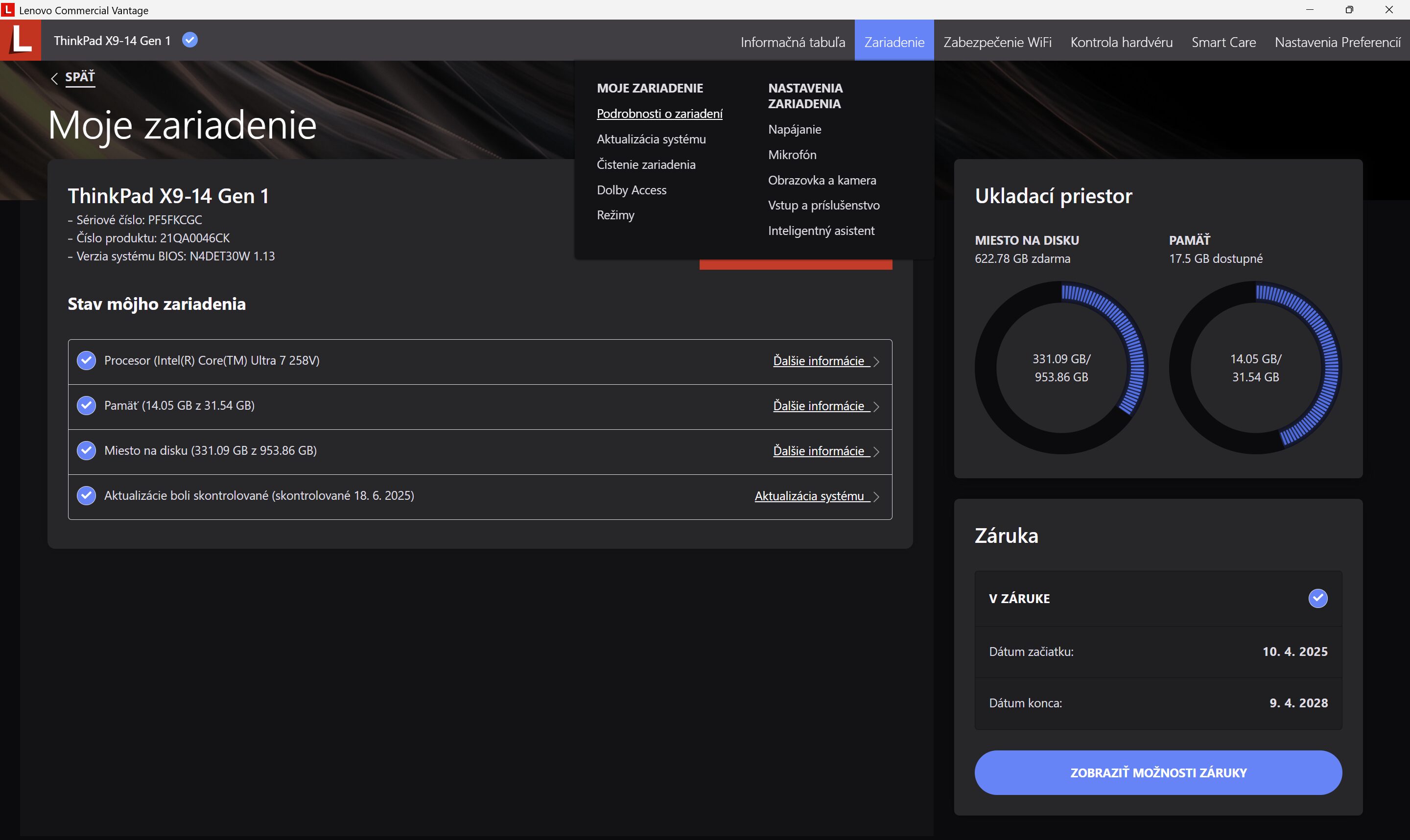
Task: Click the Ukladací priestor heading
Action: click(x=1054, y=196)
